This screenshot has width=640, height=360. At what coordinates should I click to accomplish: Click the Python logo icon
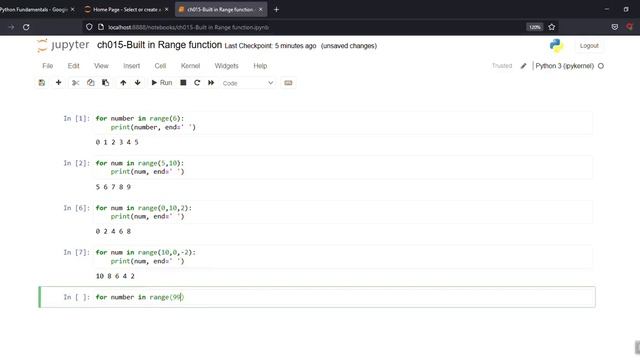556,45
